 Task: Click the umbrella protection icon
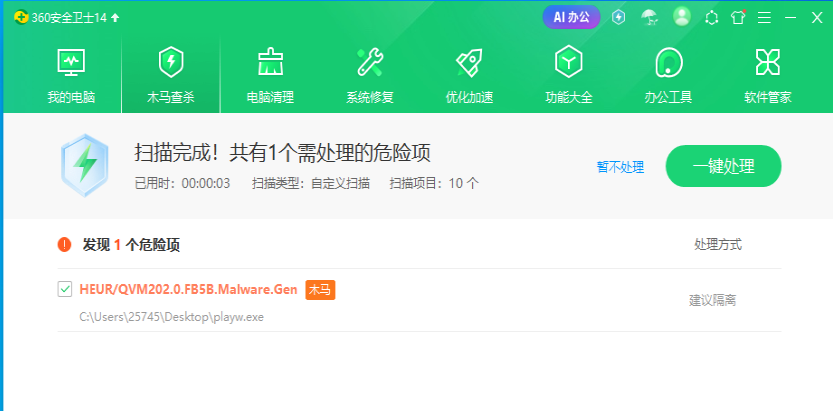[649, 18]
